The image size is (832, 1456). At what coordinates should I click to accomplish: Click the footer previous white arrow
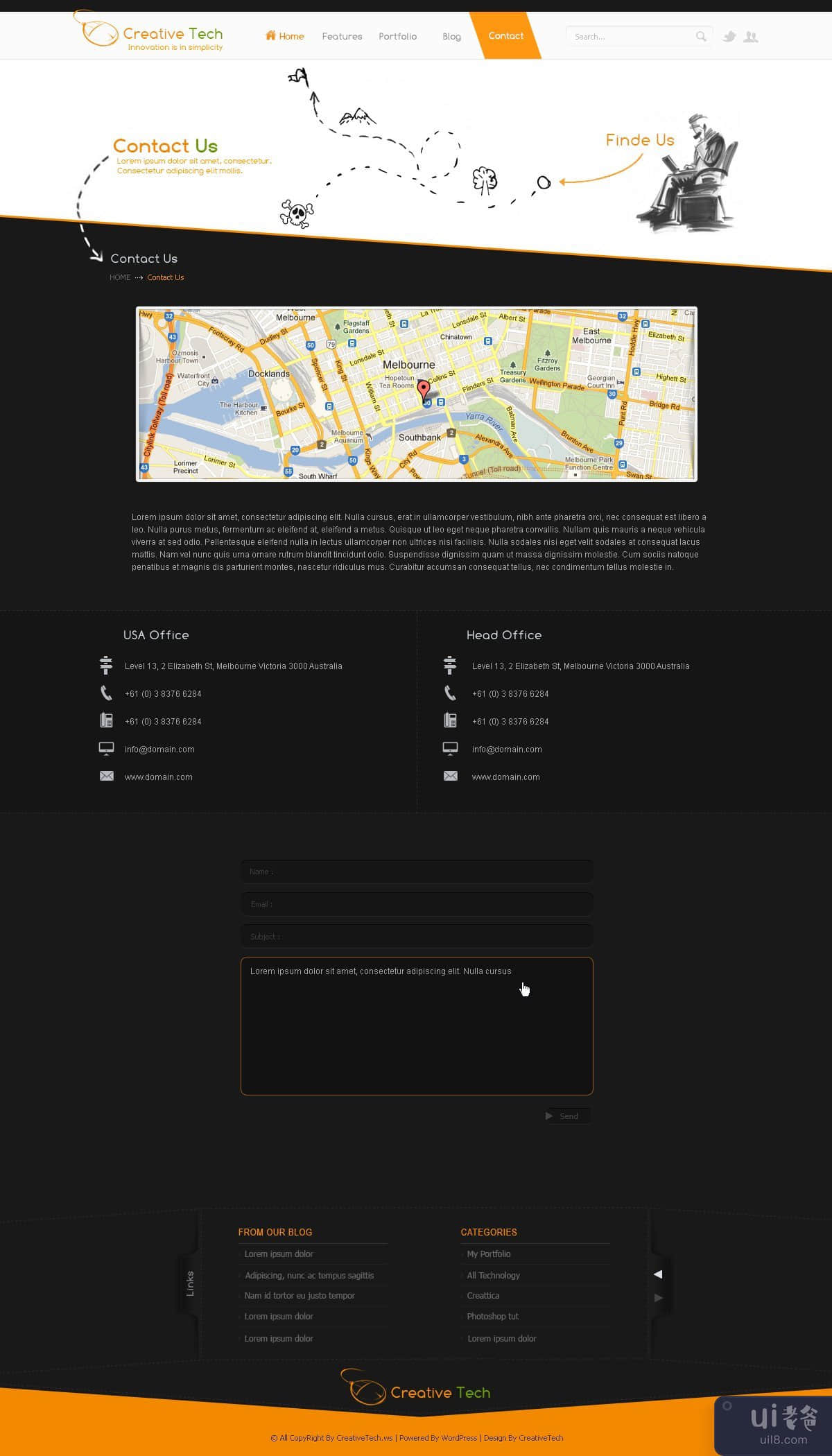point(658,1274)
